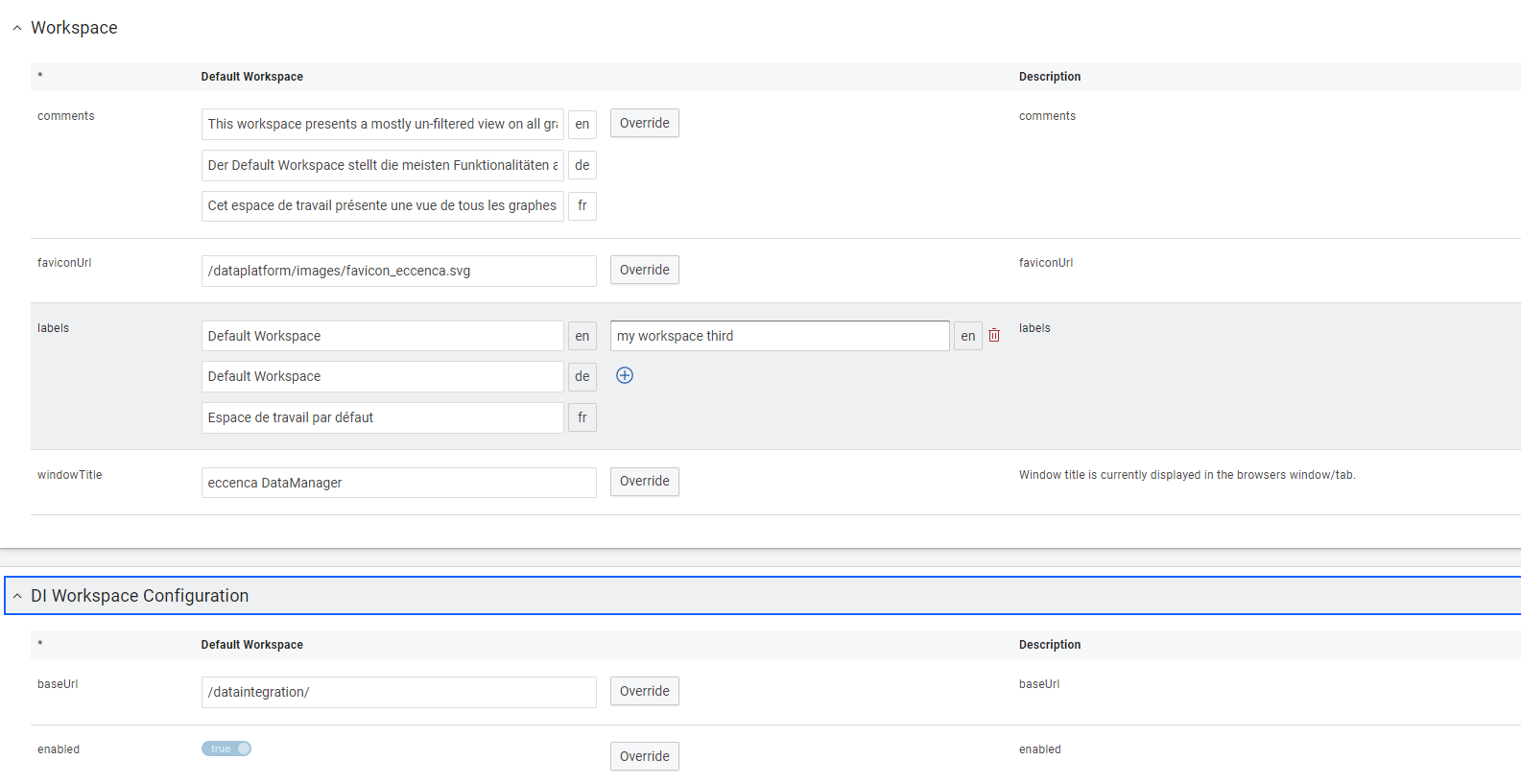Click 'en' language tag of default label
1521x784 pixels.
click(582, 336)
